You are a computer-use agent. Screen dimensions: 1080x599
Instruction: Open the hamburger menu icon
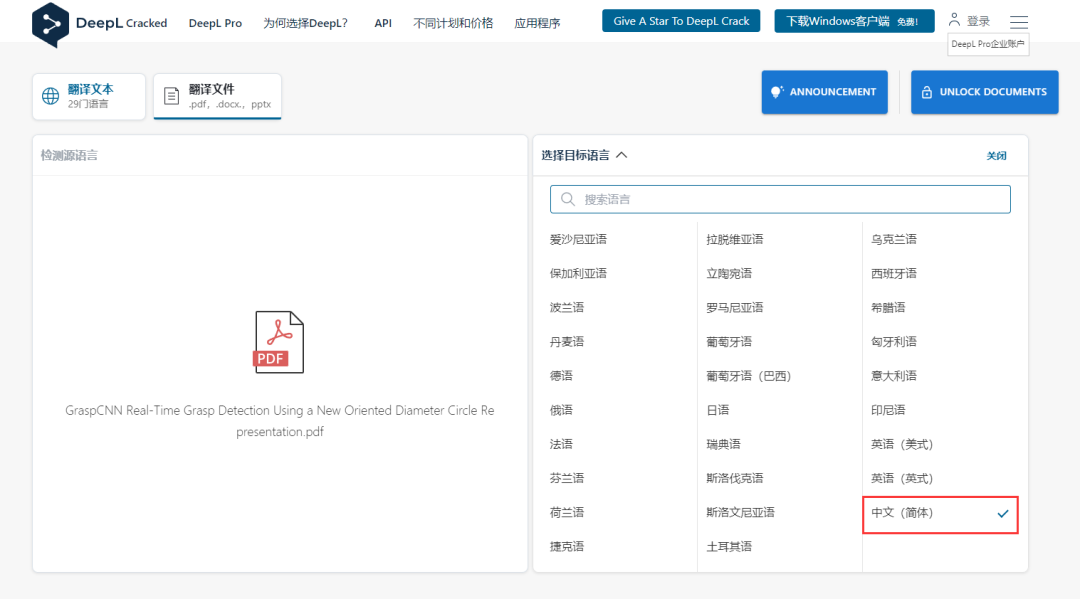1019,22
